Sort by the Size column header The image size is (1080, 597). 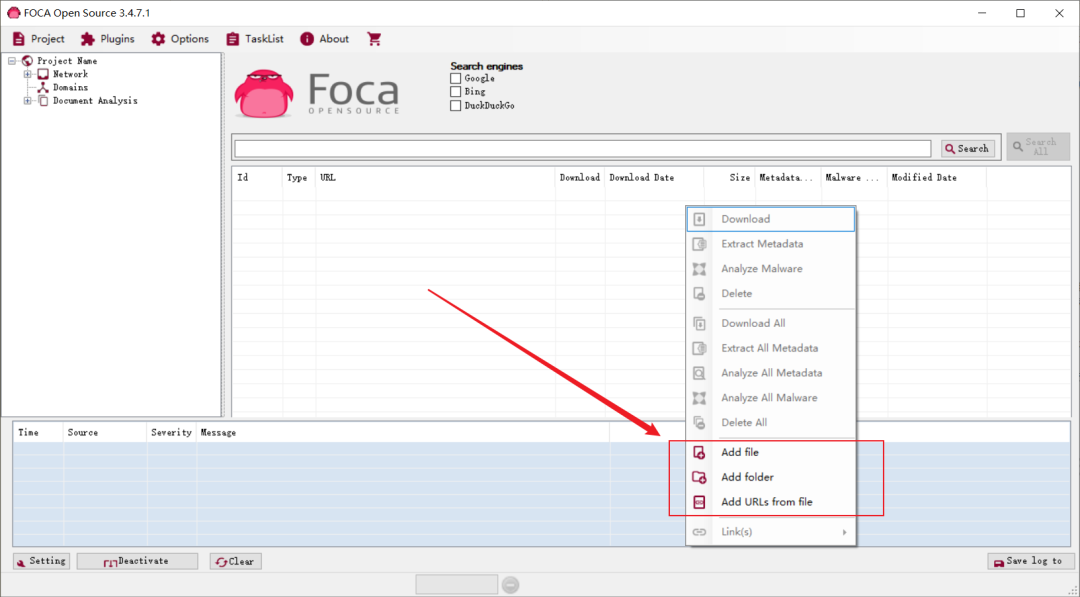[x=729, y=178]
